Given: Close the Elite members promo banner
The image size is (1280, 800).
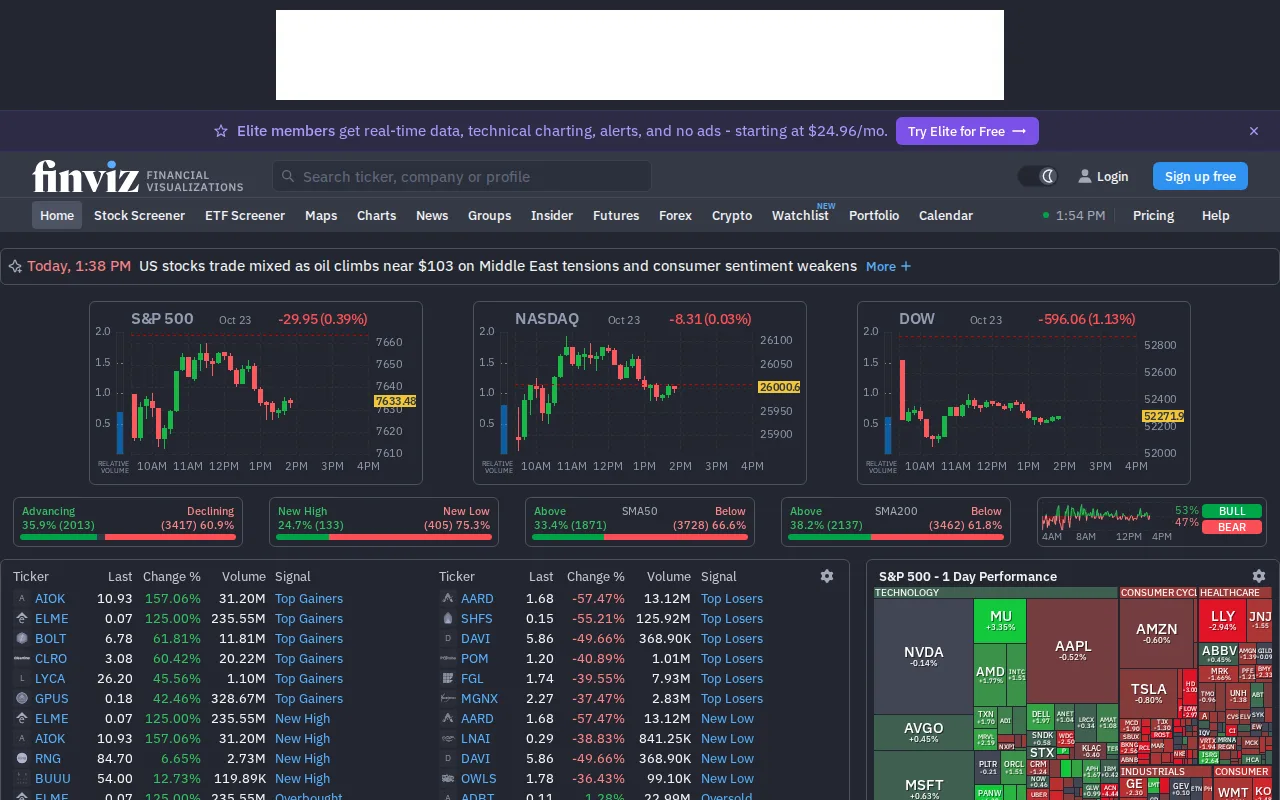Looking at the screenshot, I should [1254, 131].
